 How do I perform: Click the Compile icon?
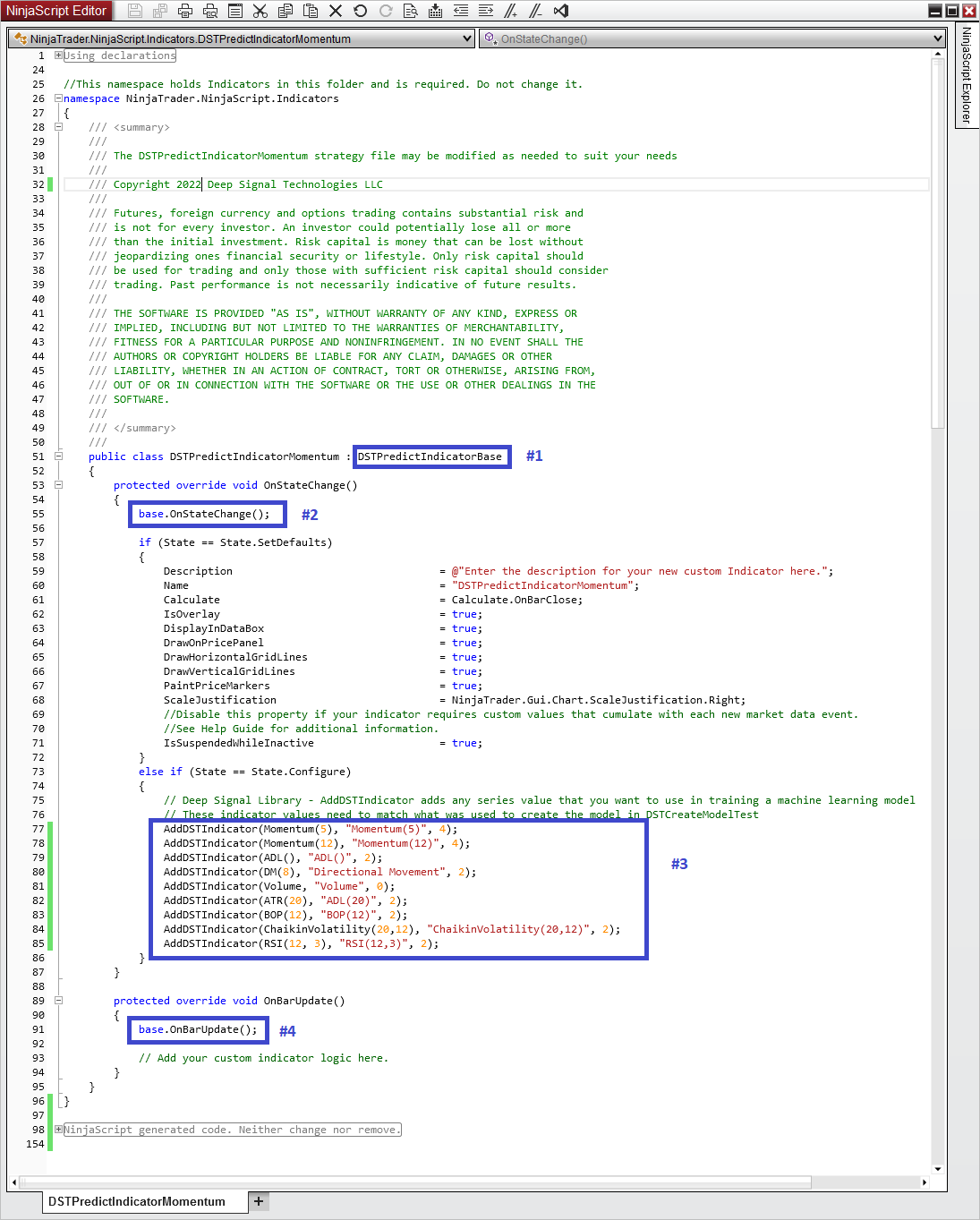point(436,11)
